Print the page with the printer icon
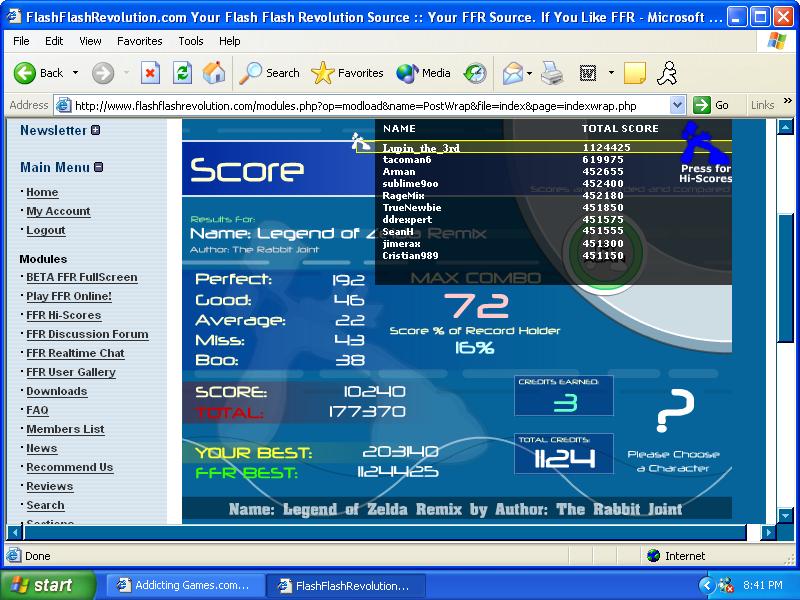This screenshot has width=800, height=600. (x=552, y=73)
